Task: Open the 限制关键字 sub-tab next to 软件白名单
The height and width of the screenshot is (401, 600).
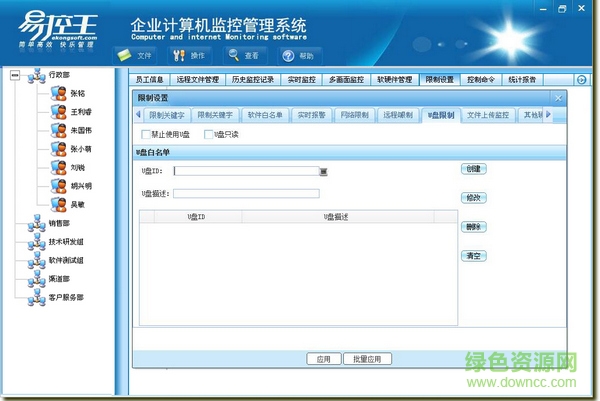Action: (215, 115)
